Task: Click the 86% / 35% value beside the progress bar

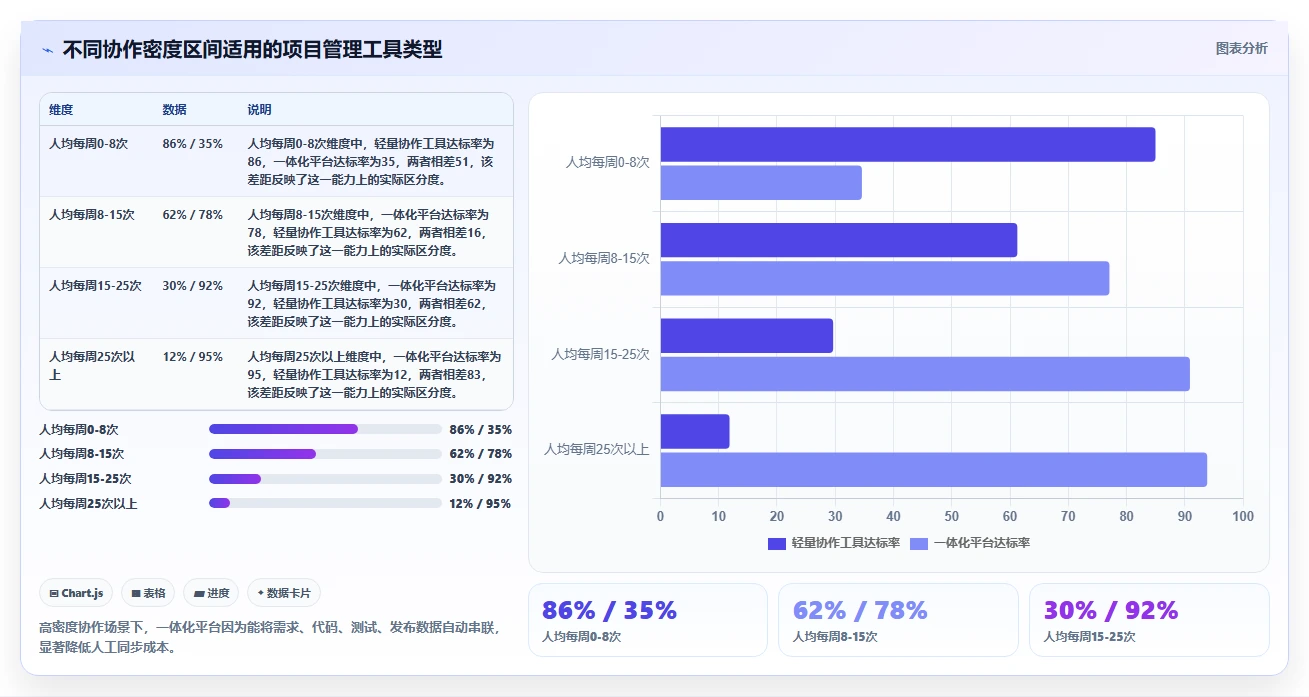Action: click(481, 430)
